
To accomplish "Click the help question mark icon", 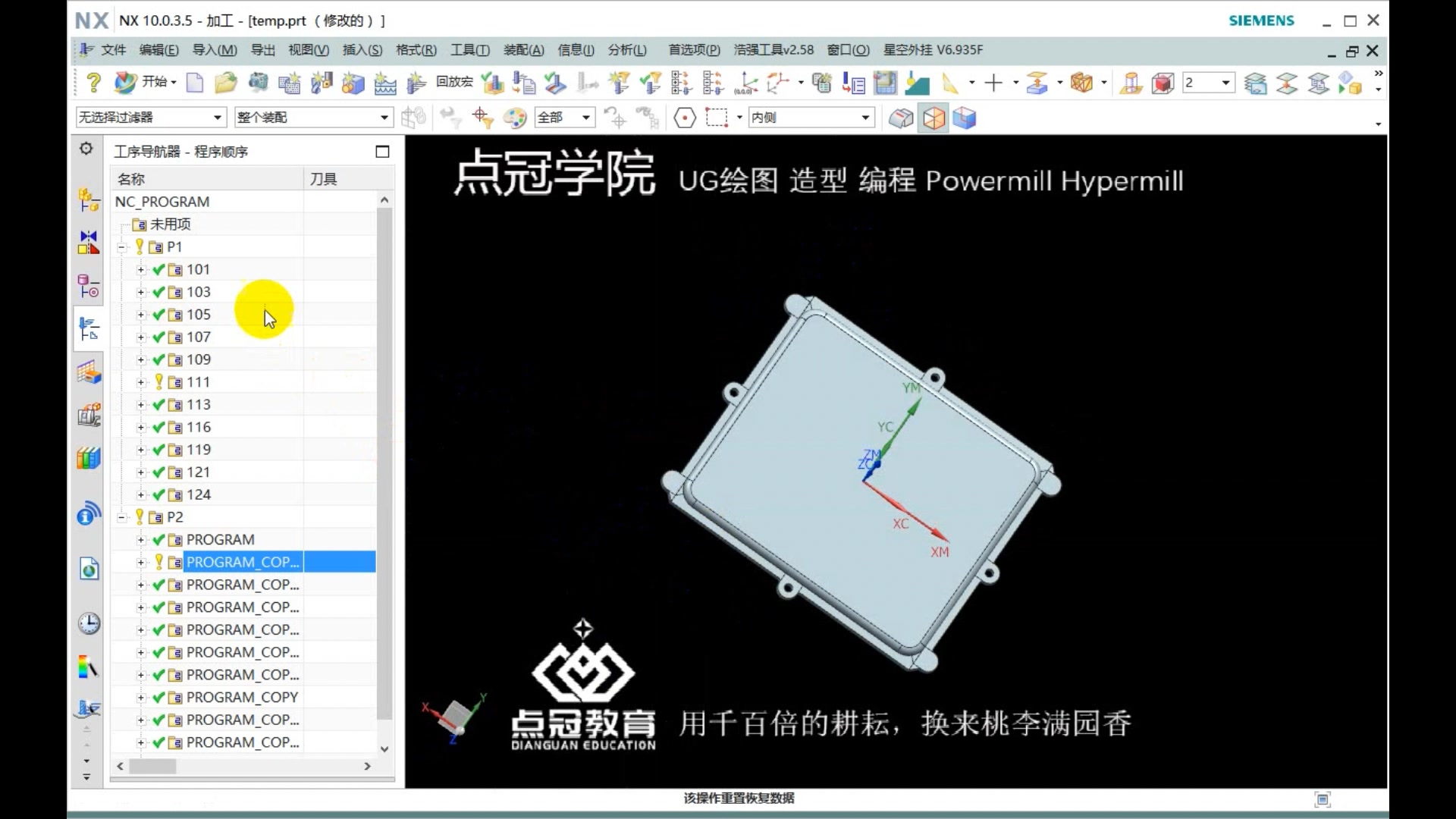I will pyautogui.click(x=93, y=82).
